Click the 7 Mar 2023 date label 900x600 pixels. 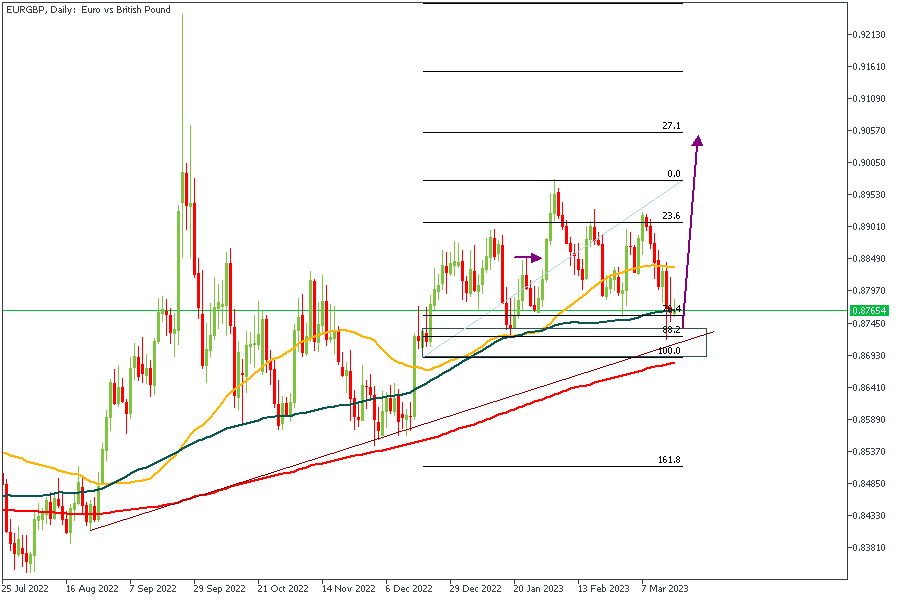click(666, 589)
